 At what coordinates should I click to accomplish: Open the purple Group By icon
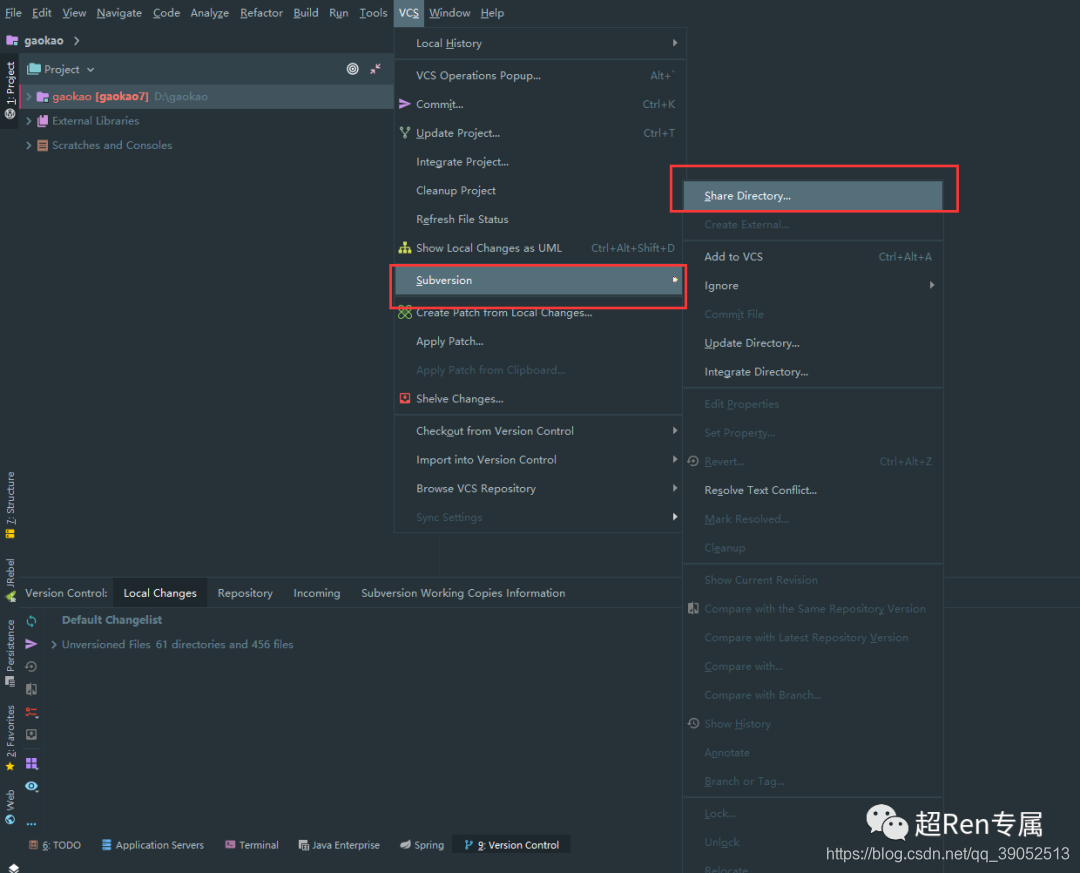pyautogui.click(x=32, y=763)
